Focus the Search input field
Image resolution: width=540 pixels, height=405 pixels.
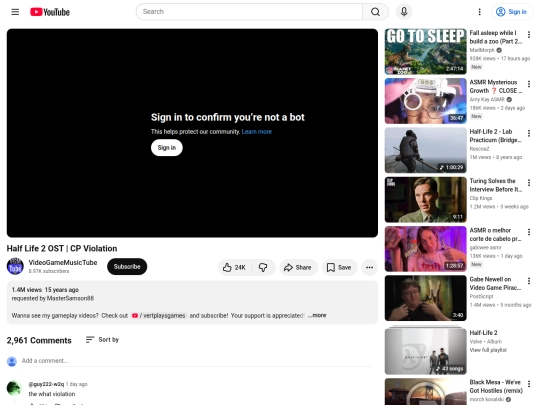click(249, 12)
